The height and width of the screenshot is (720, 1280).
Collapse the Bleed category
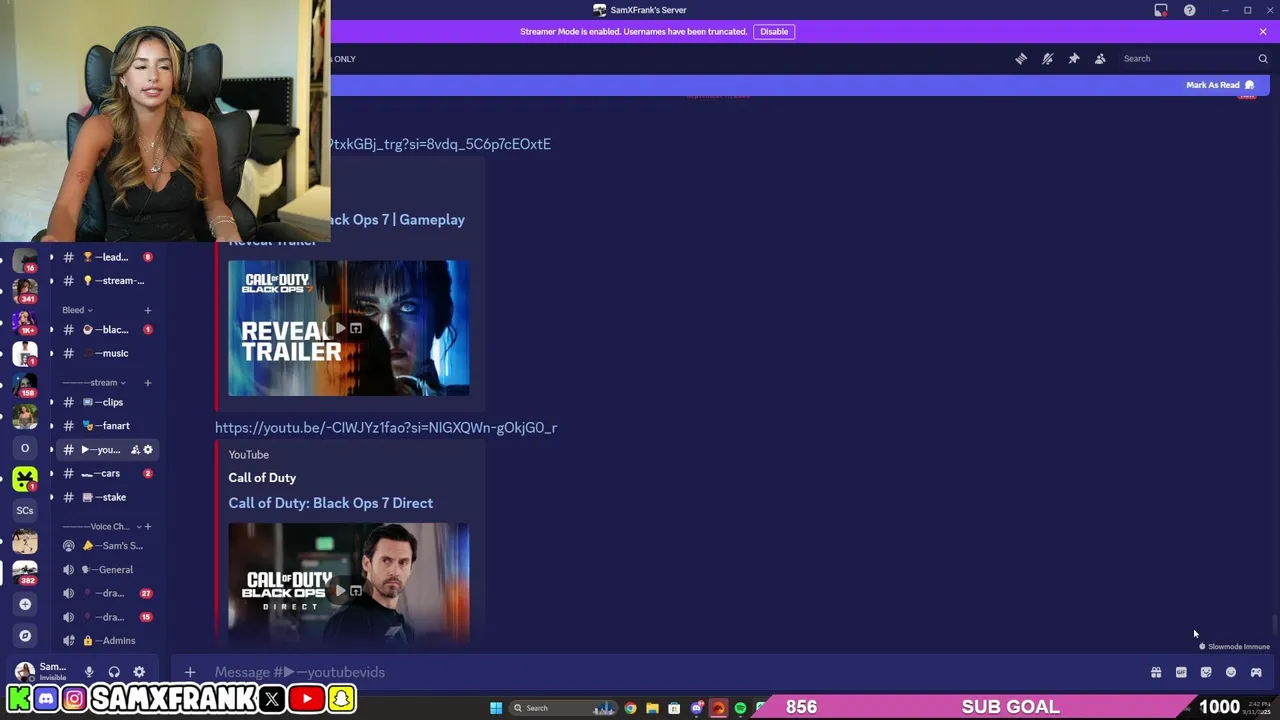click(x=77, y=310)
